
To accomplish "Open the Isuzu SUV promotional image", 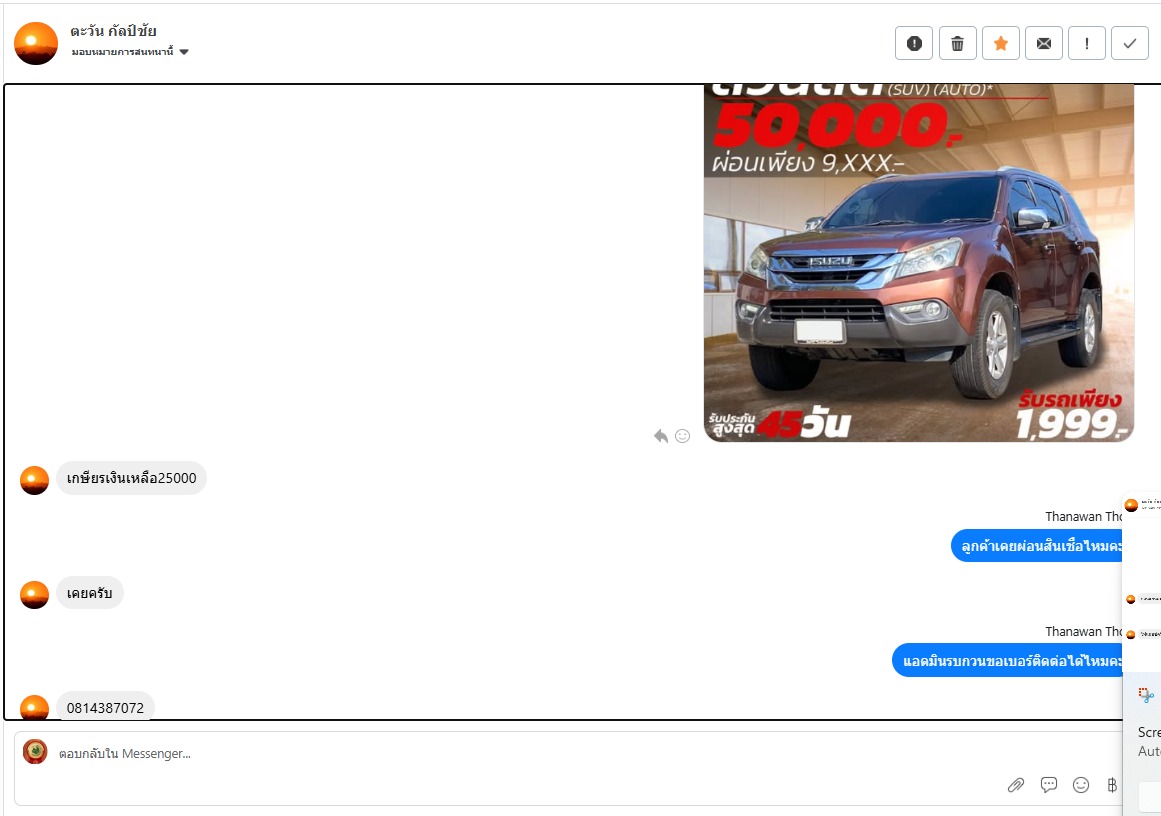I will 918,263.
